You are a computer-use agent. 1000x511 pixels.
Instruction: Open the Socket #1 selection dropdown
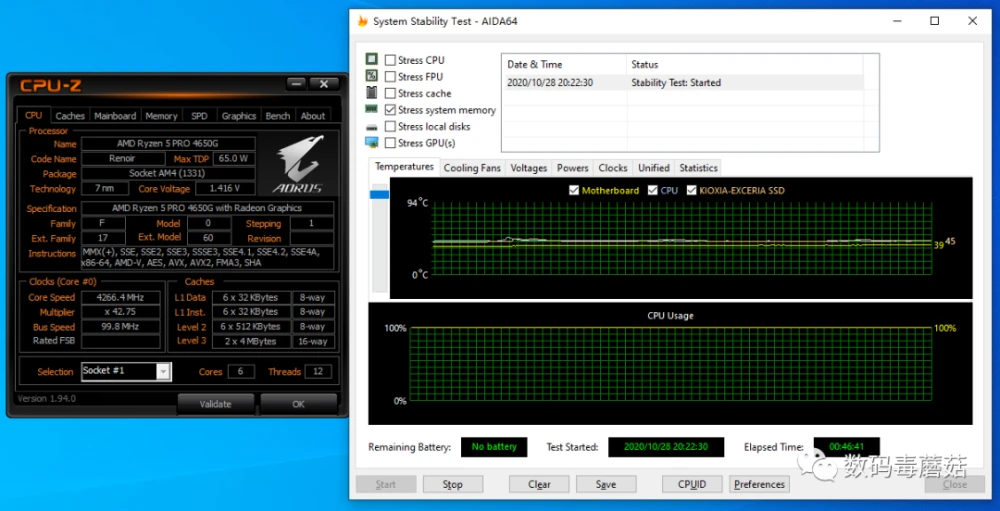[x=163, y=371]
